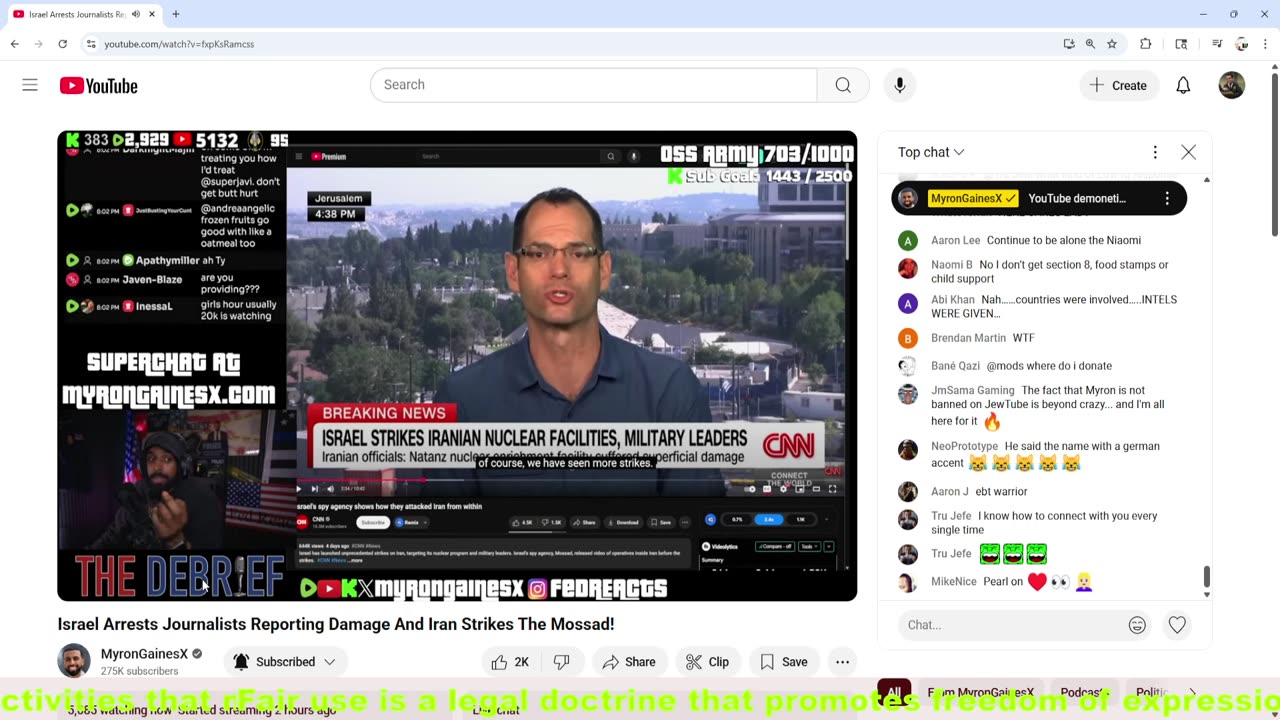Expand the Top chat dropdown
The height and width of the screenshot is (720, 1280).
[x=931, y=152]
